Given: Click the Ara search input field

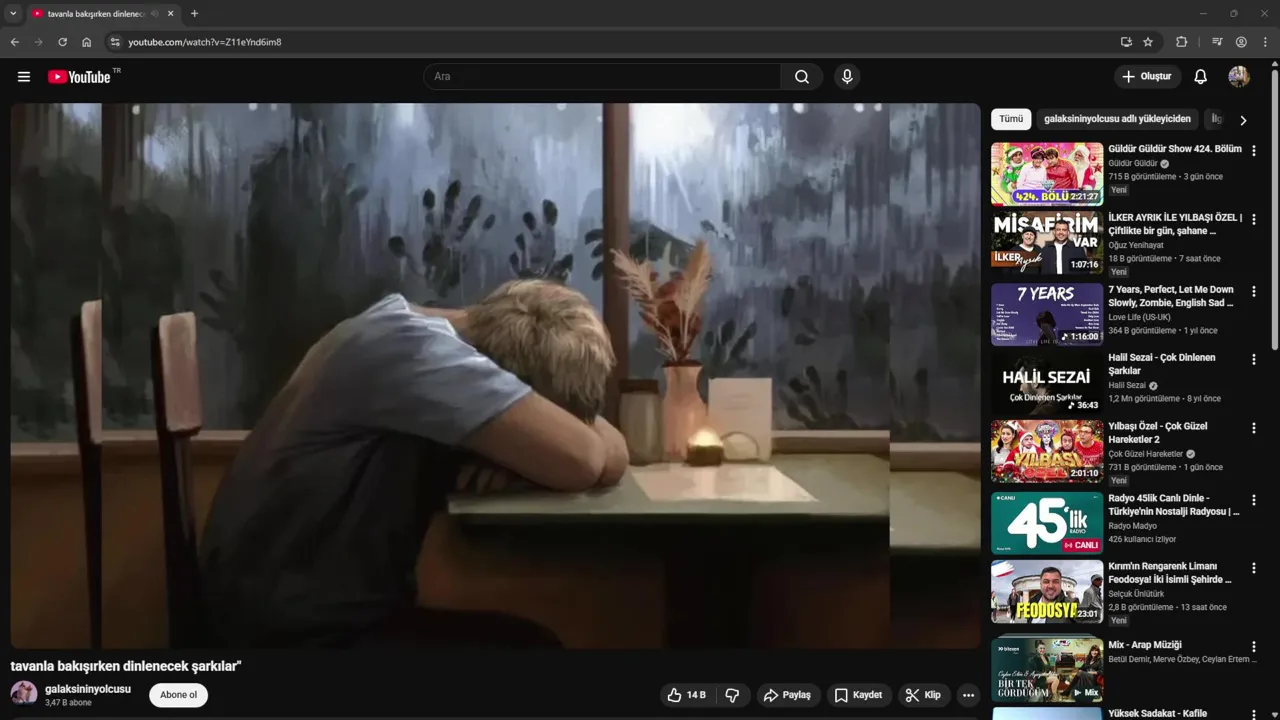Looking at the screenshot, I should 602,77.
